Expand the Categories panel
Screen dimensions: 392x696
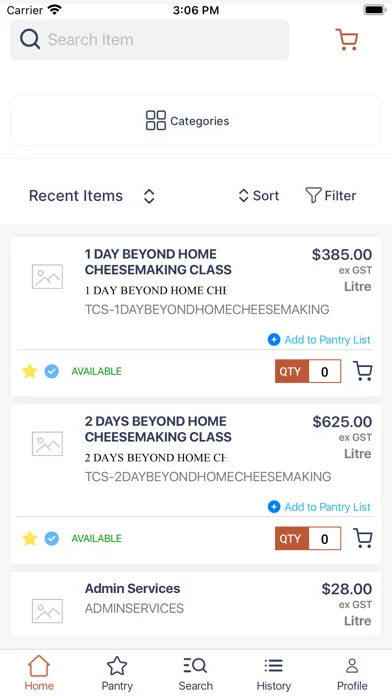195,121
